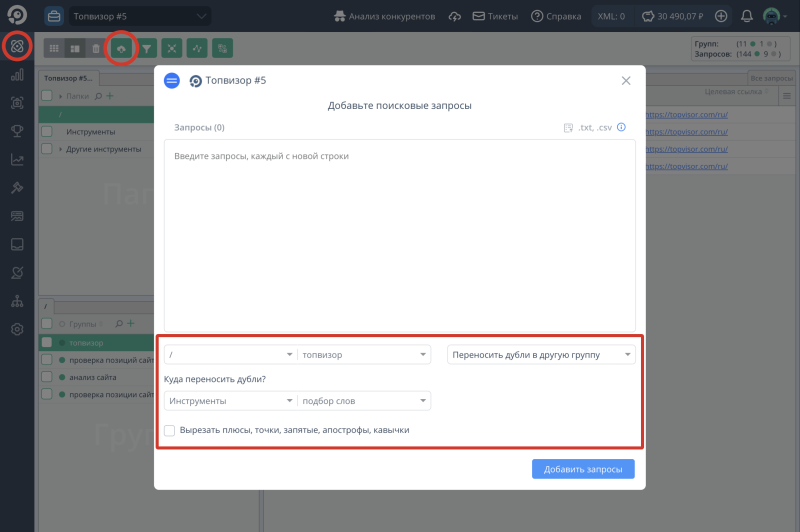This screenshot has width=800, height=532.
Task: Click the blue menu circle in dialog
Action: (172, 81)
